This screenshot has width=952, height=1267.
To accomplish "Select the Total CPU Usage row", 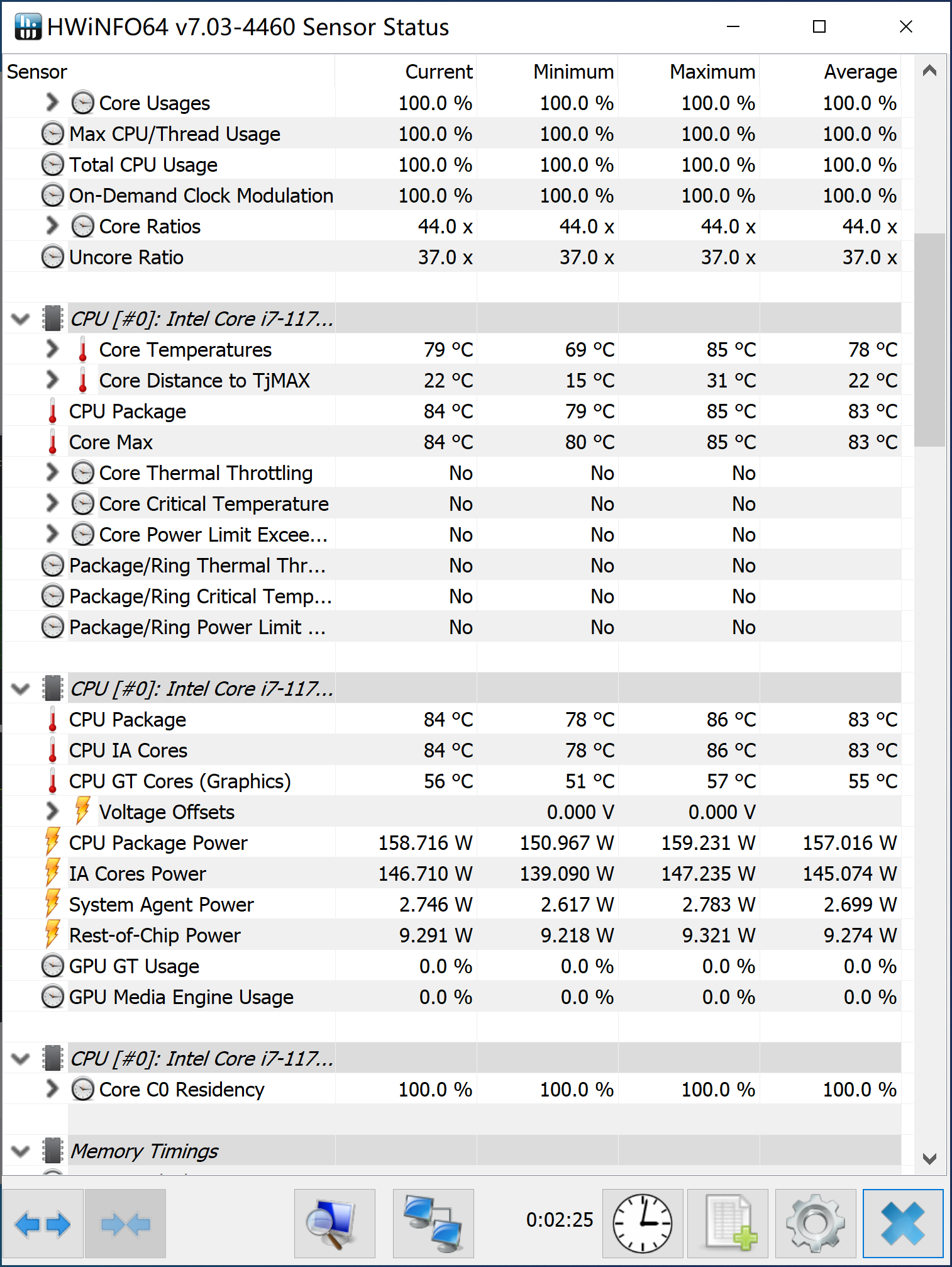I will 143,165.
